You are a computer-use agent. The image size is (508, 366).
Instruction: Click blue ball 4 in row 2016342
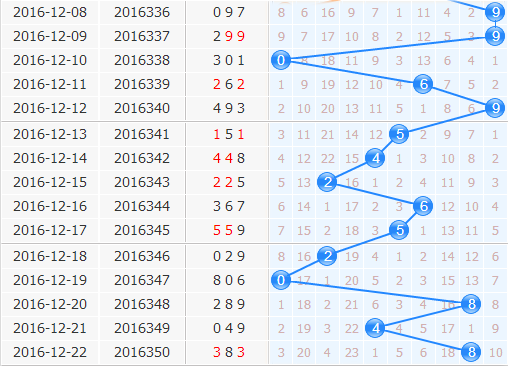point(375,158)
